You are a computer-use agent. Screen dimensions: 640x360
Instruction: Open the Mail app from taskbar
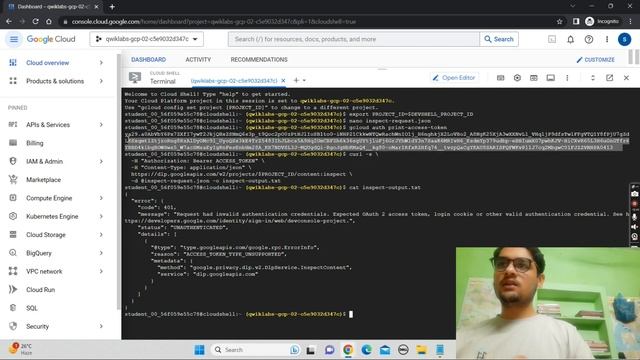click(384, 350)
